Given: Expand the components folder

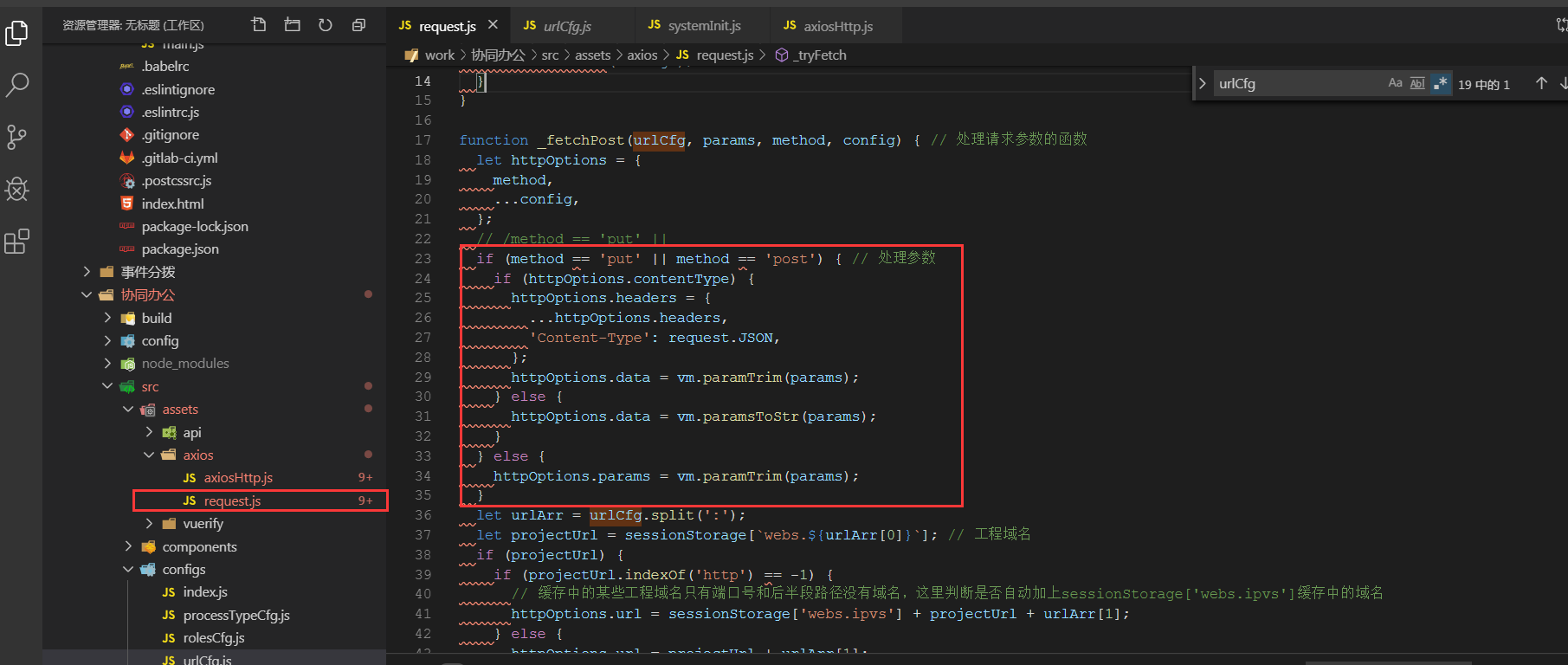Looking at the screenshot, I should (128, 546).
